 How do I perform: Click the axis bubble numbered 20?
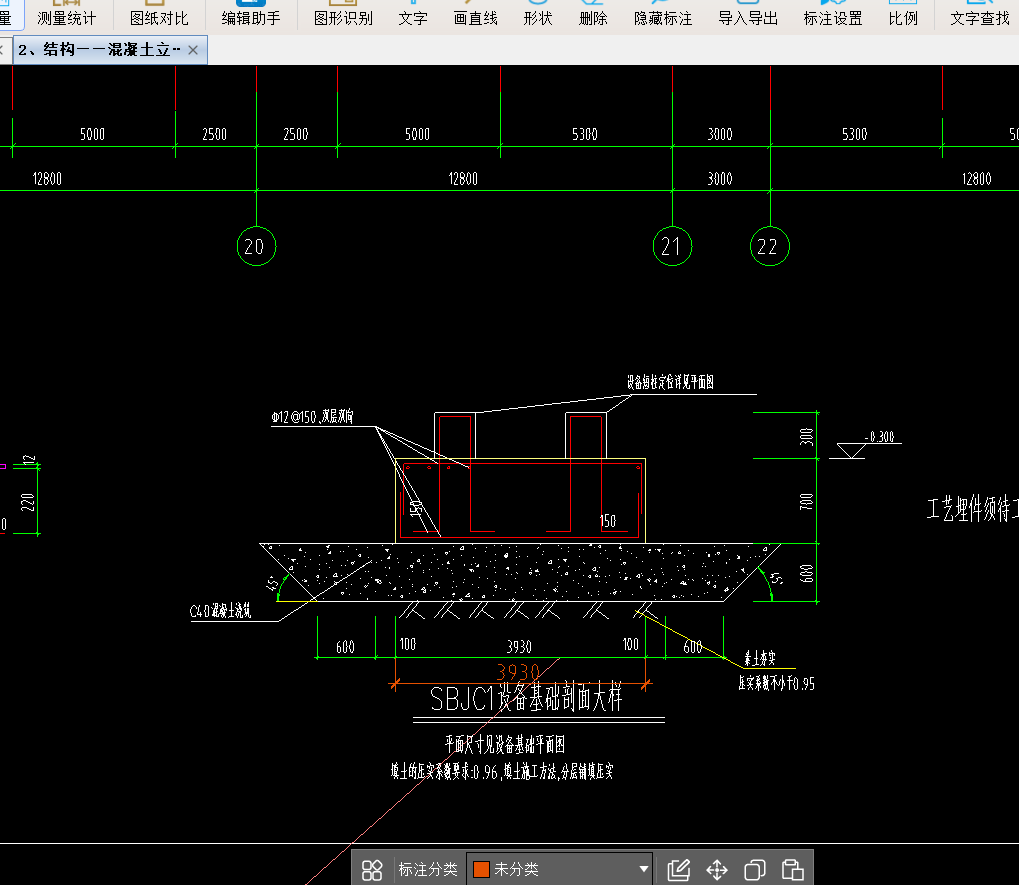[x=256, y=246]
